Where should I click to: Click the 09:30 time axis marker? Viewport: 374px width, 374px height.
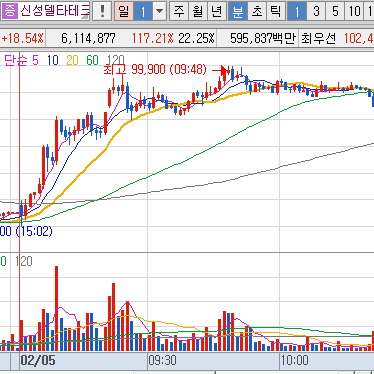tap(162, 360)
